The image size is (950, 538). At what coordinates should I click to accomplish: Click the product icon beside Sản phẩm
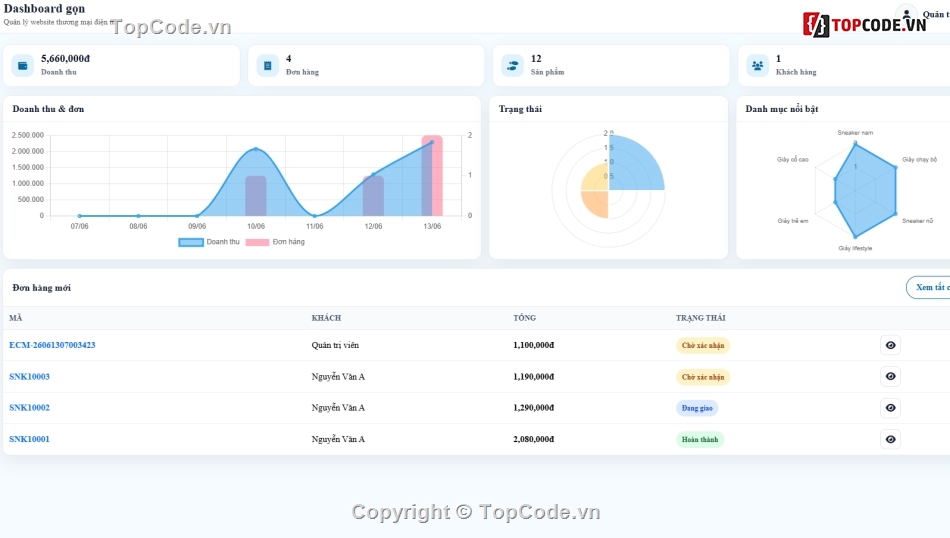513,65
